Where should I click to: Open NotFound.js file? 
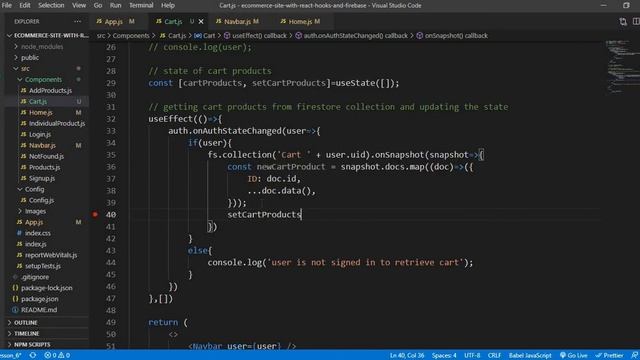[47, 156]
